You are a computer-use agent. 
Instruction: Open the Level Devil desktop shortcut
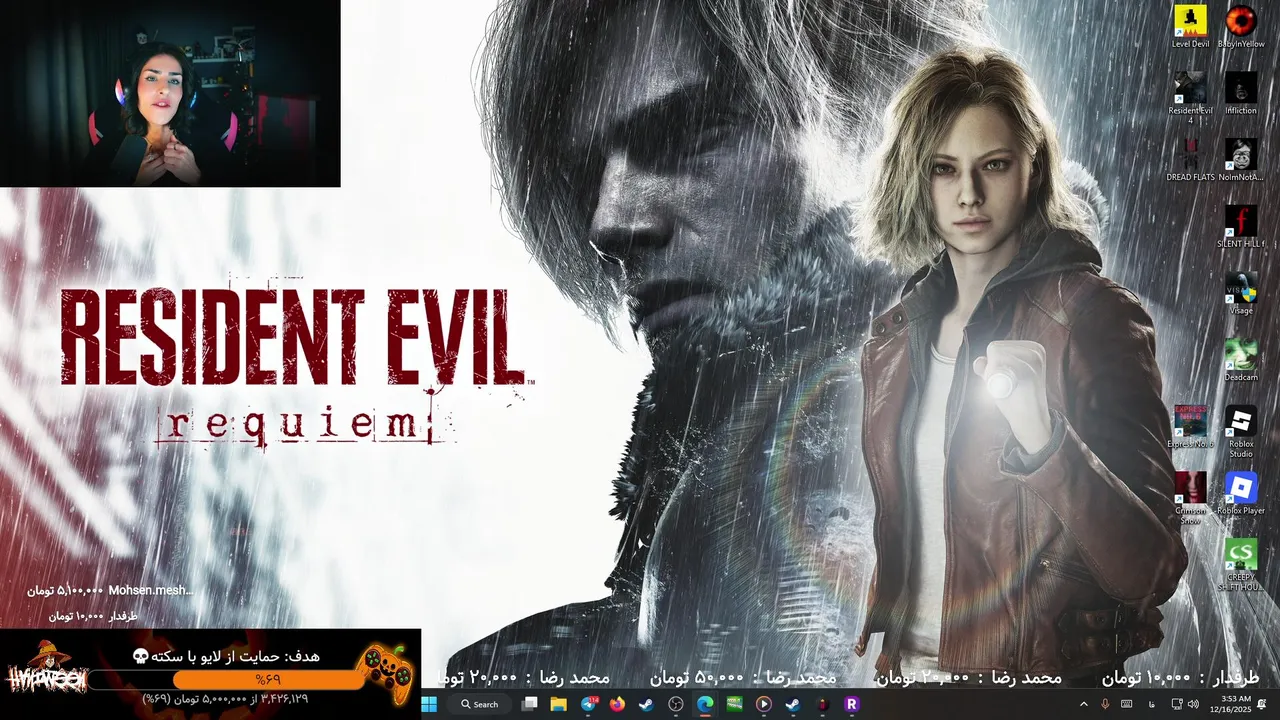pyautogui.click(x=1190, y=26)
